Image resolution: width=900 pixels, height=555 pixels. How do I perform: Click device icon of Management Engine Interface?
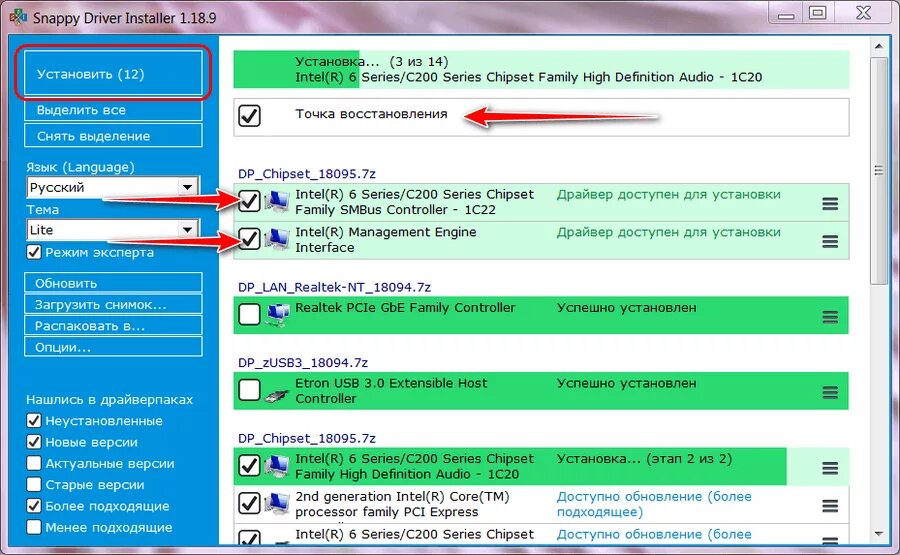click(277, 239)
